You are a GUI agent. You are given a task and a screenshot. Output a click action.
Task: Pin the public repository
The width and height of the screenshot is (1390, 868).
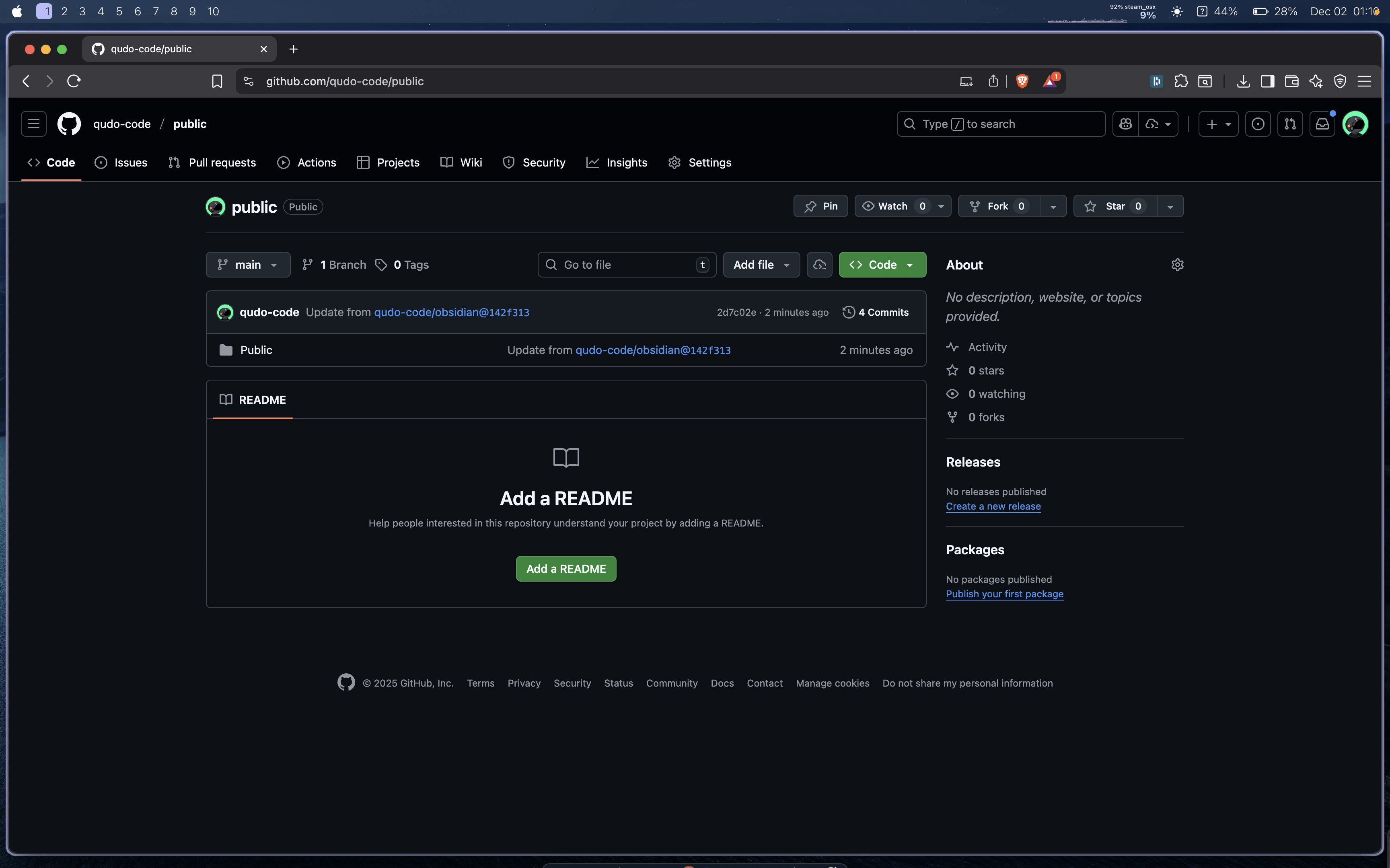[820, 206]
